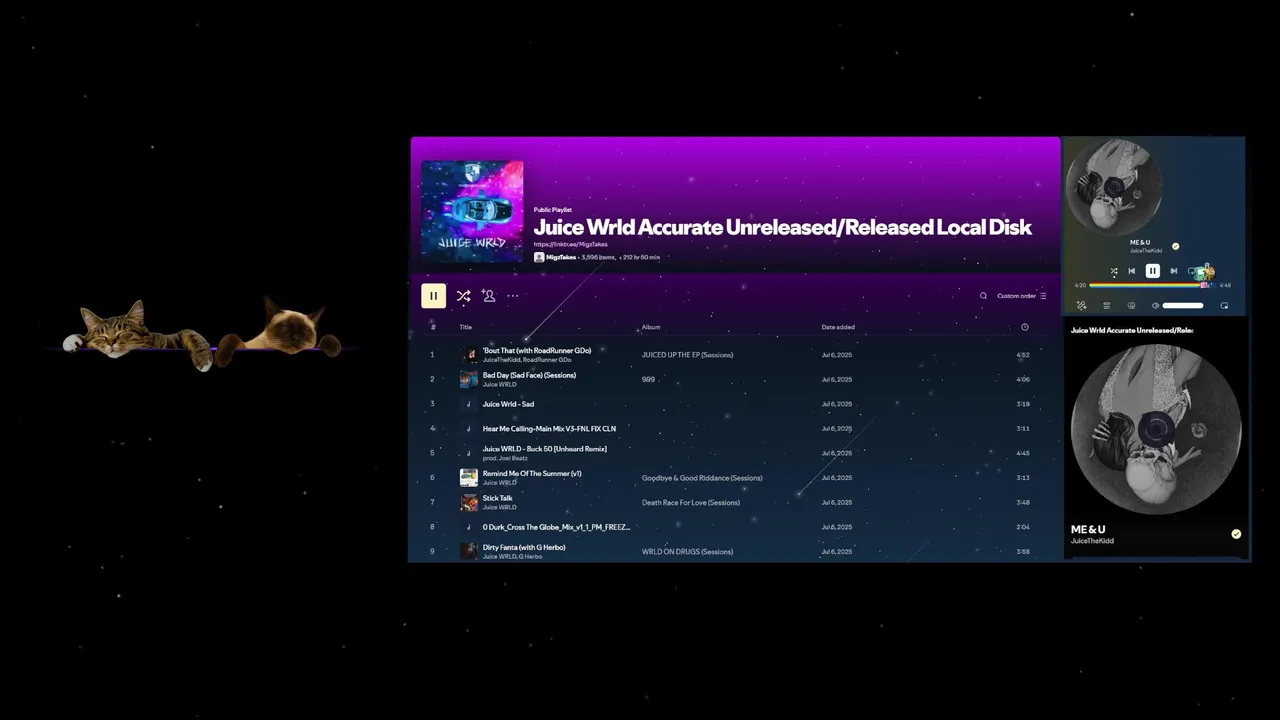
Task: Open the album JUICED UP THE EP (Sessions)
Action: (x=687, y=355)
